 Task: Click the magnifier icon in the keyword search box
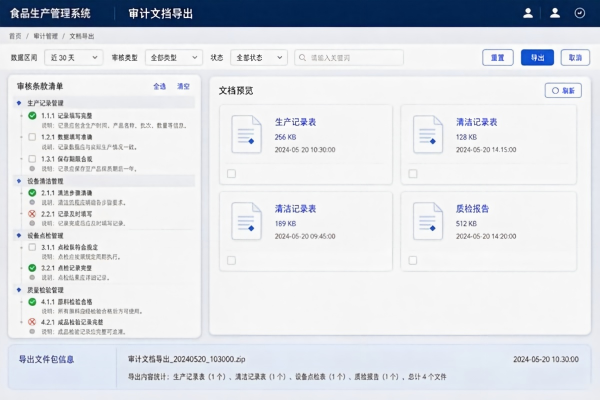302,58
